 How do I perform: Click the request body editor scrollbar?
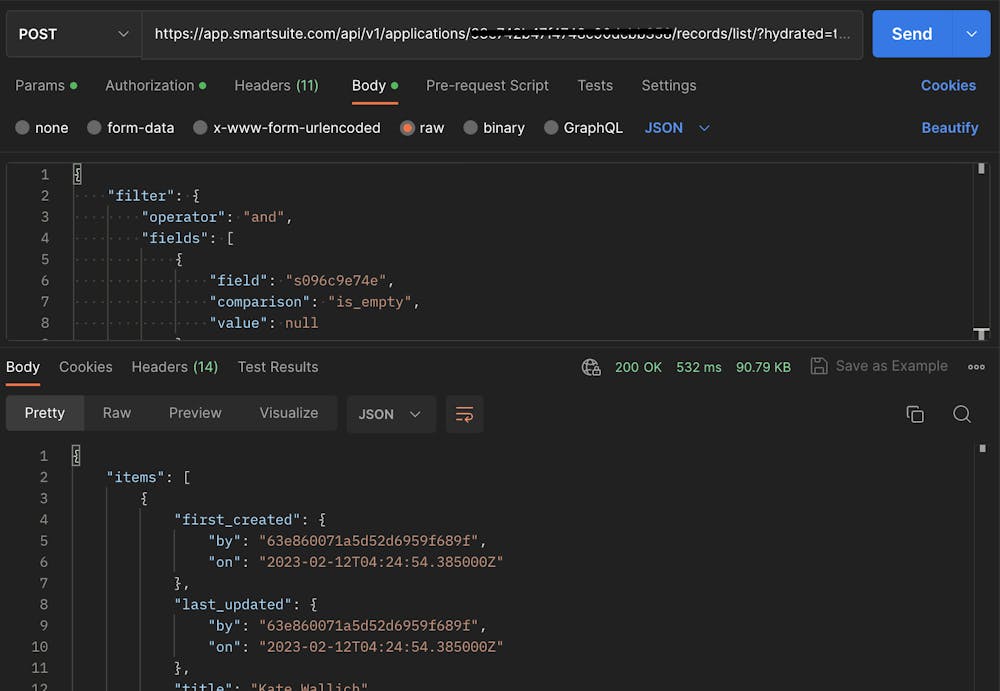(x=981, y=251)
